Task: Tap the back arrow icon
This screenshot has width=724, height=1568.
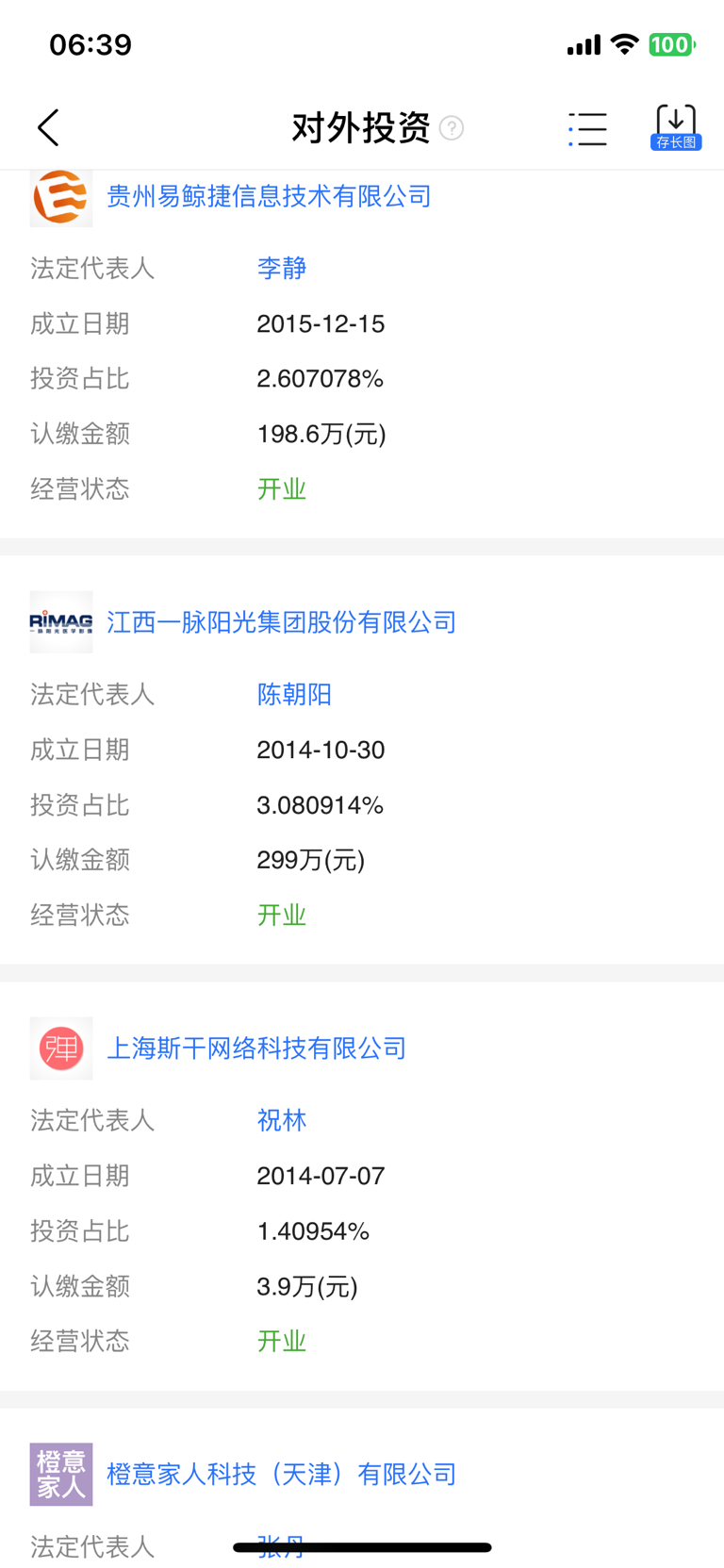Action: click(x=49, y=128)
